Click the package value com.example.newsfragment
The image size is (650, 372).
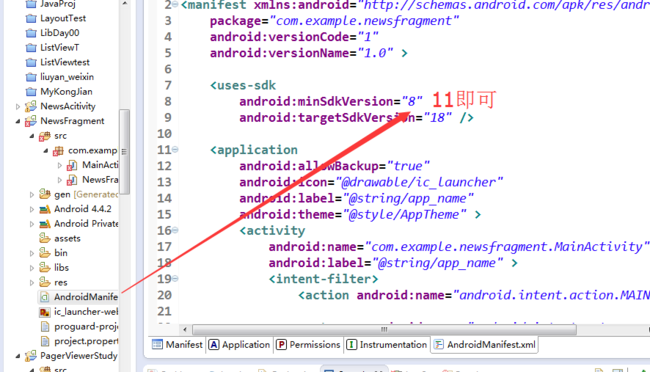pyautogui.click(x=364, y=20)
